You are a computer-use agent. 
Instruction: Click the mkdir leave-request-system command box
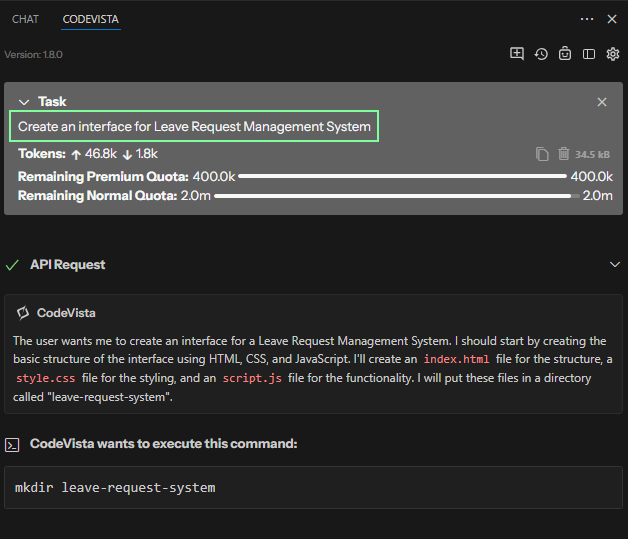(x=313, y=487)
